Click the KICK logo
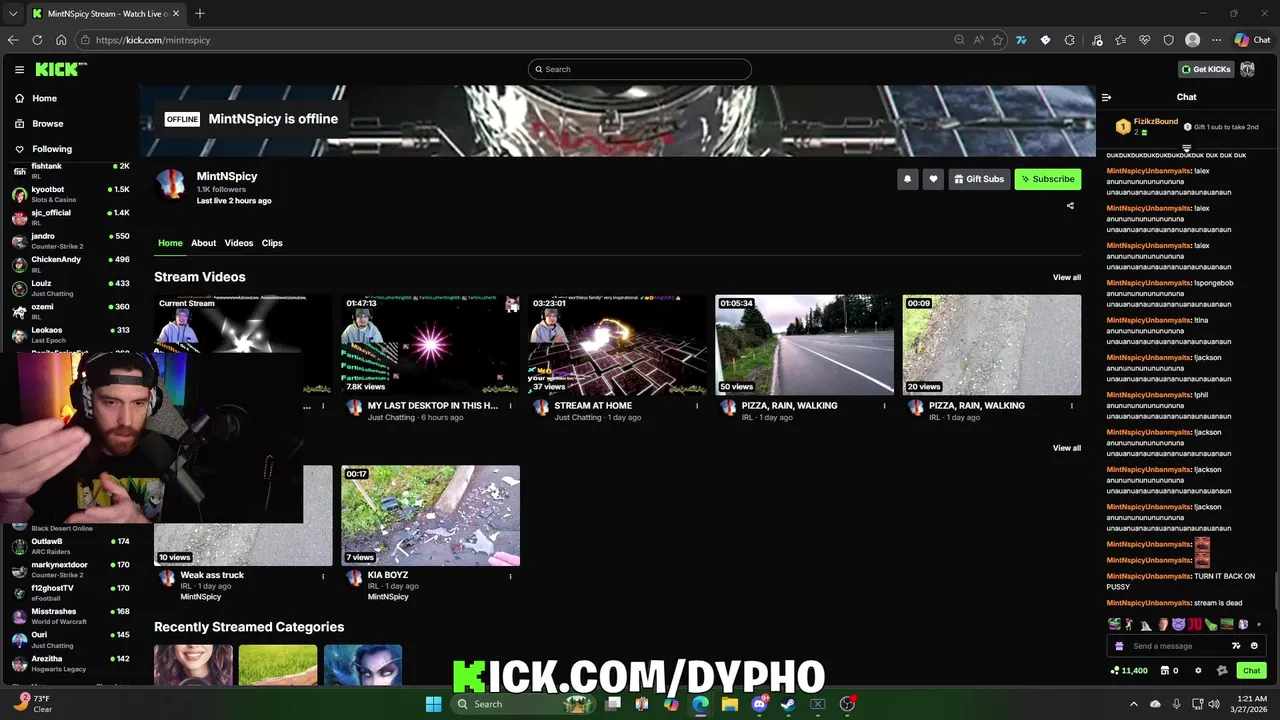Viewport: 1280px width, 720px height. (61, 69)
